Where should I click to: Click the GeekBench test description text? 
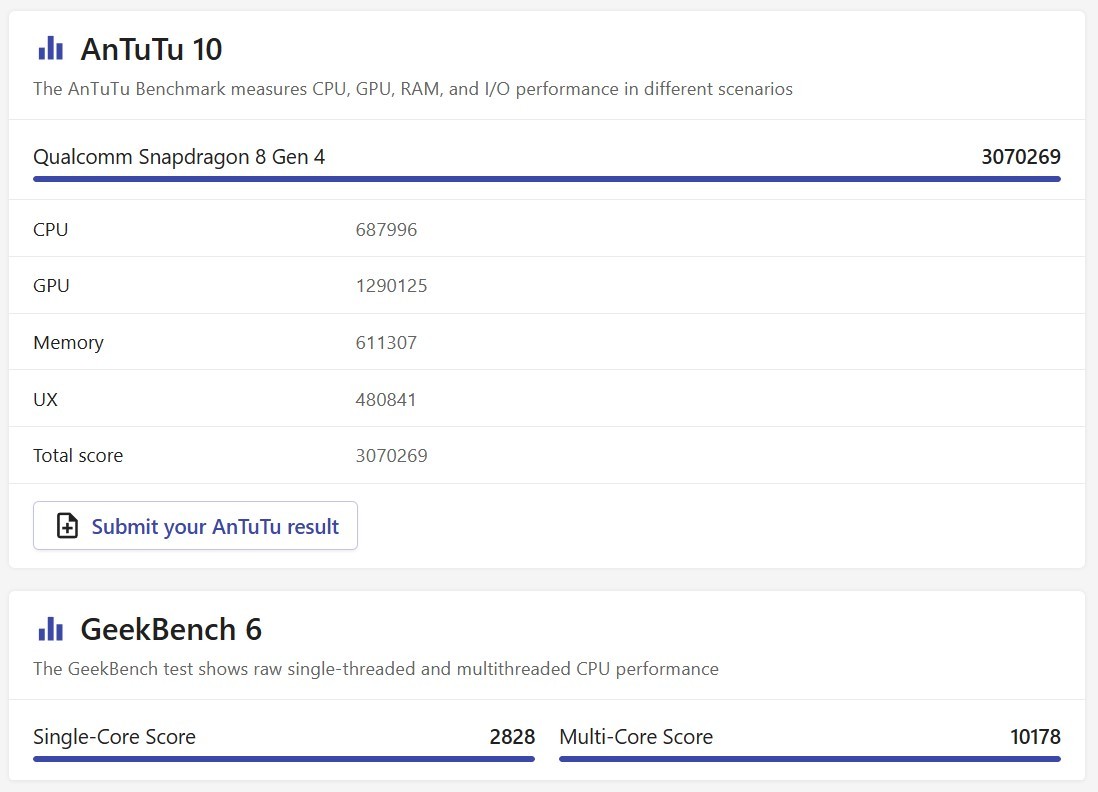pyautogui.click(x=375, y=668)
